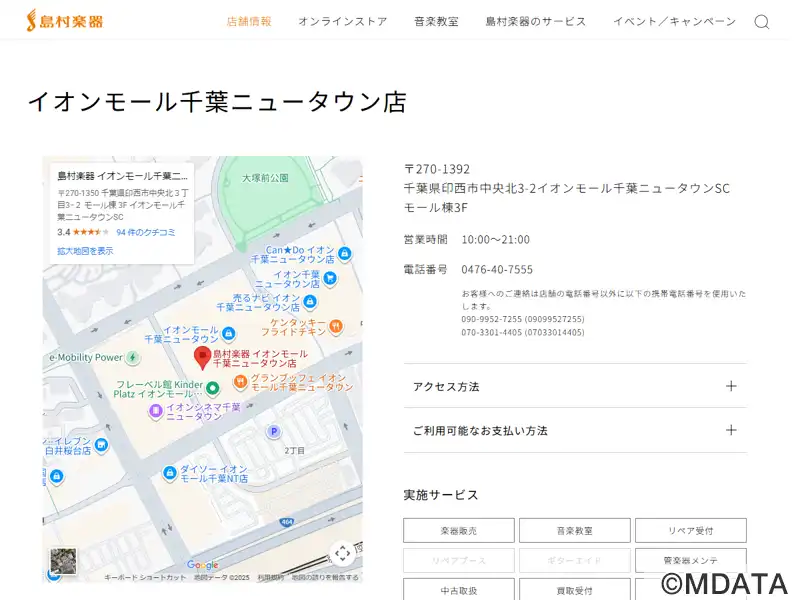Click the グランブッフェ restaurant marker

[240, 382]
